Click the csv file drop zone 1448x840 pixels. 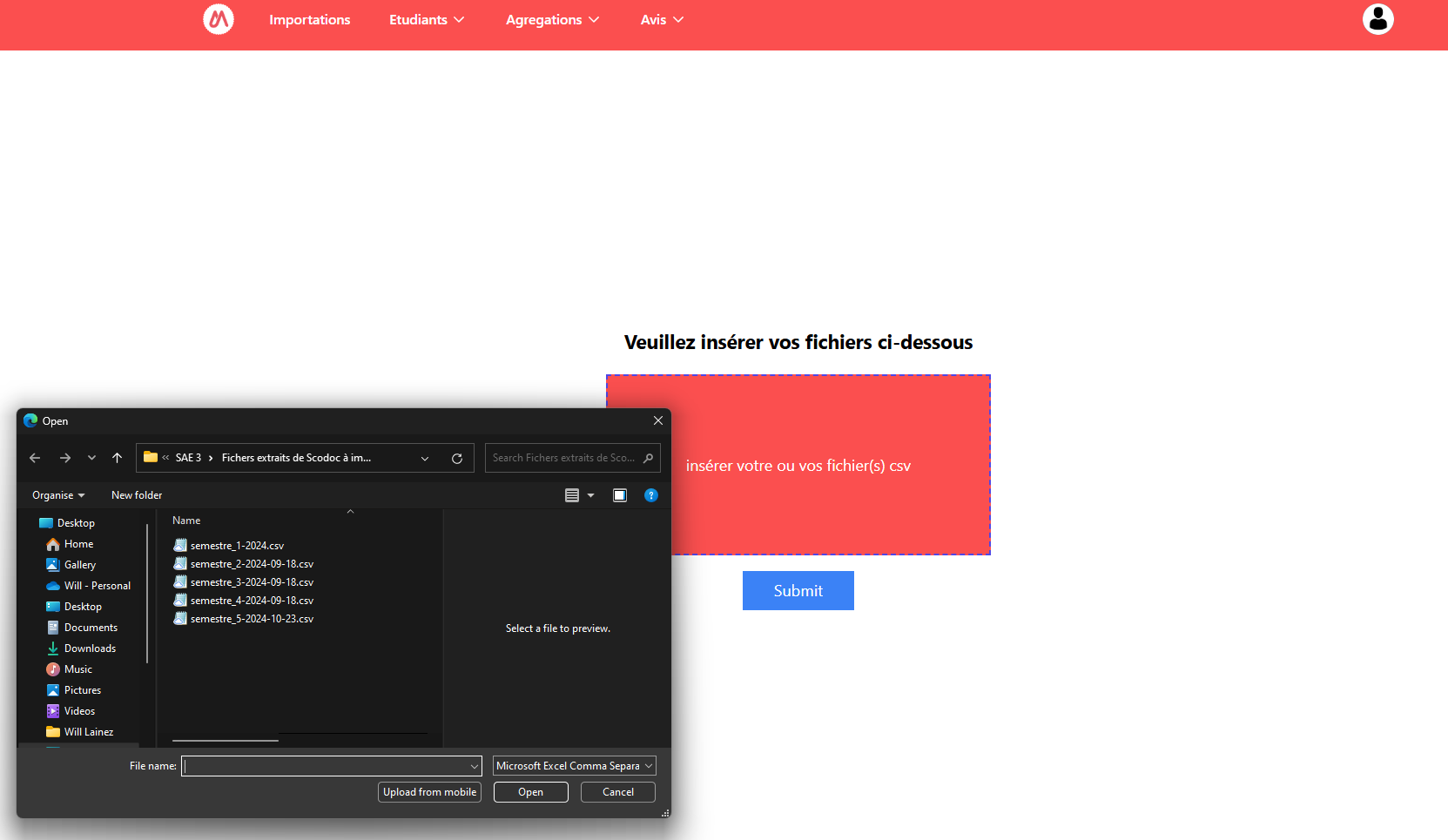click(x=798, y=465)
